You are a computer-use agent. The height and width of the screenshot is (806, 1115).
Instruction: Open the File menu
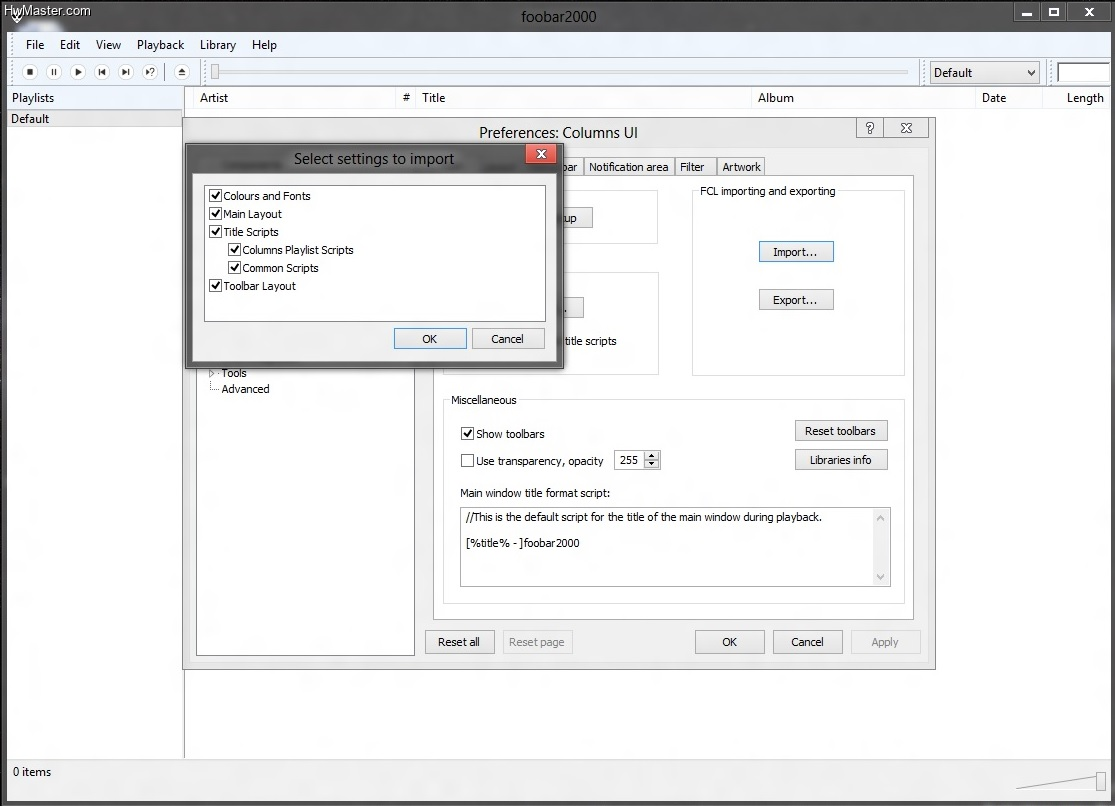35,45
